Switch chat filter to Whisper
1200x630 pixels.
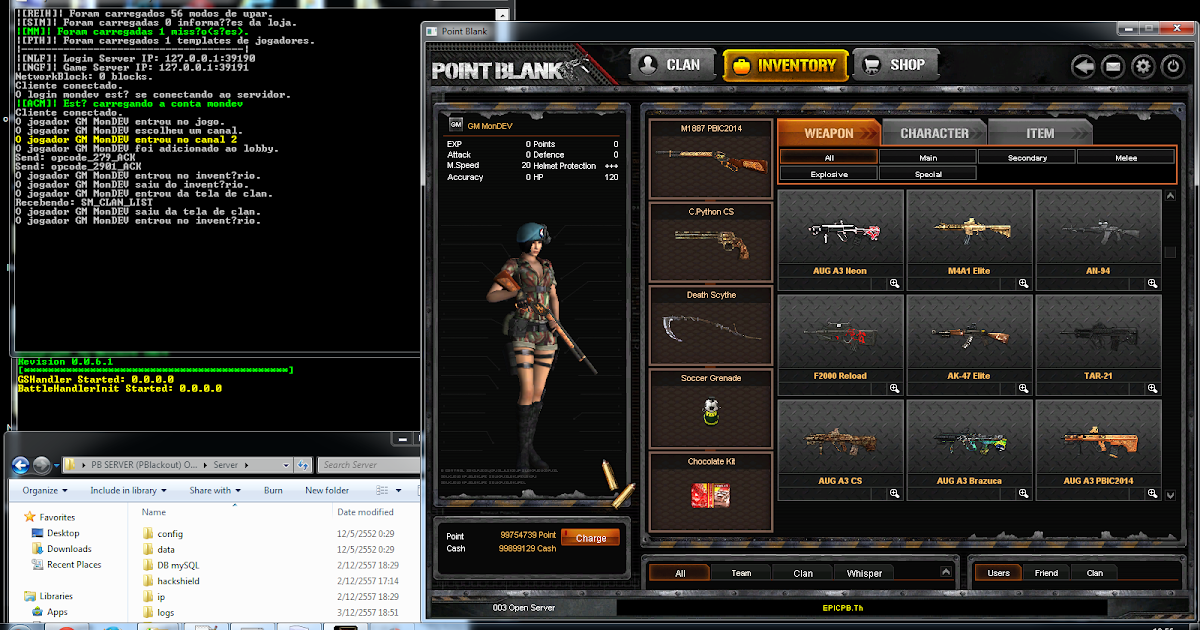864,573
